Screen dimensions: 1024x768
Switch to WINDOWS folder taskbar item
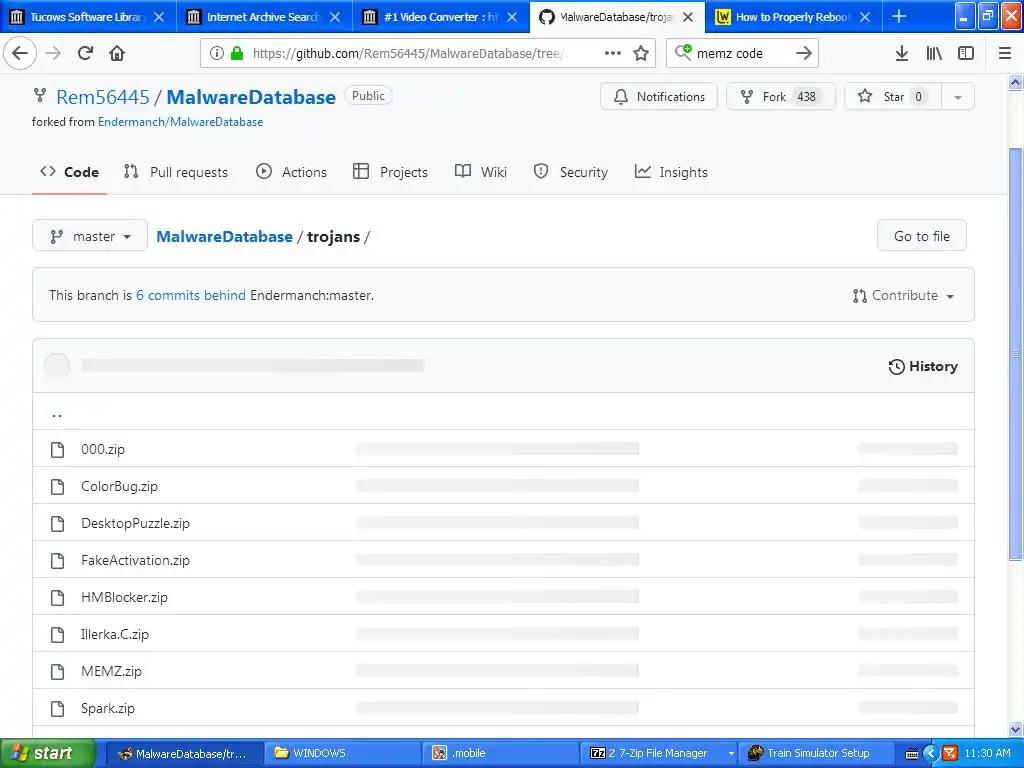[342, 754]
